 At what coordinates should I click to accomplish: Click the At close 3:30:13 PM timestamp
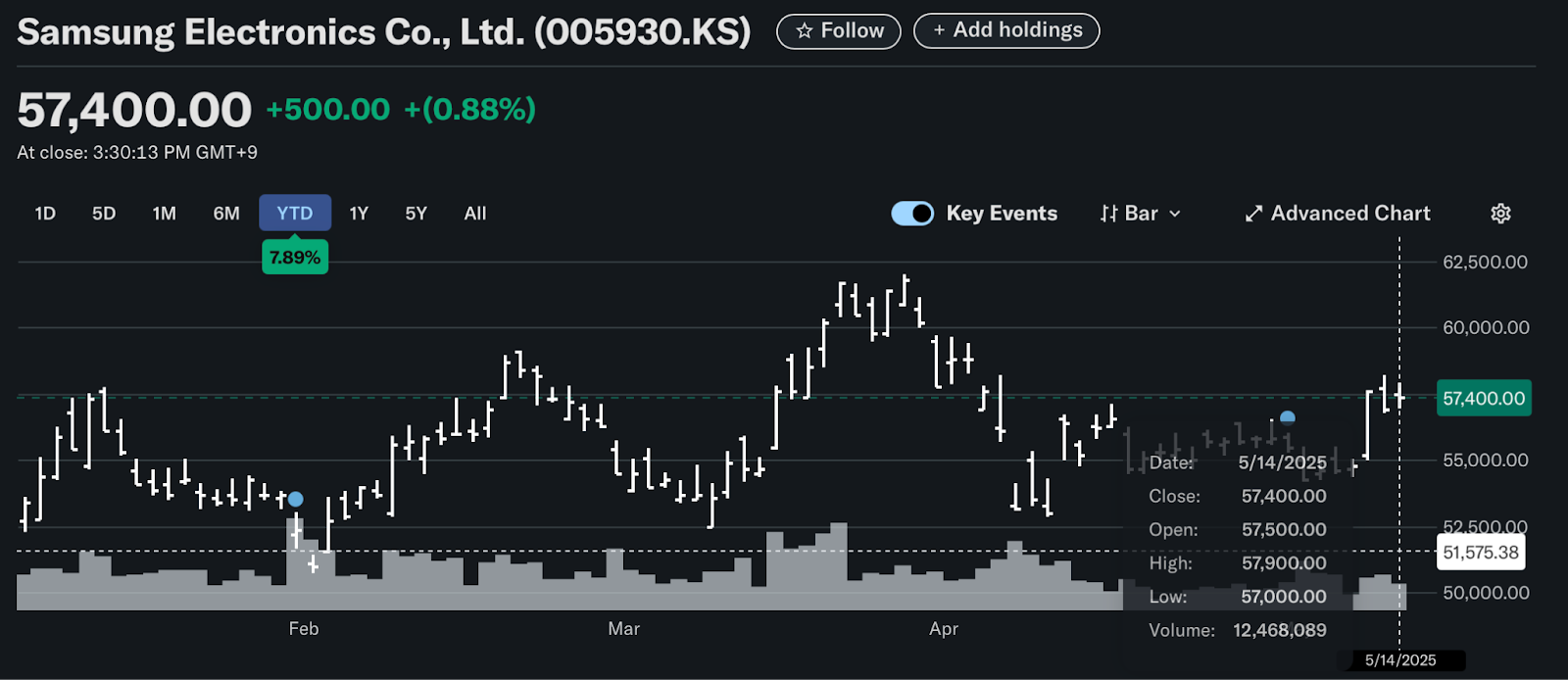pyautogui.click(x=137, y=153)
